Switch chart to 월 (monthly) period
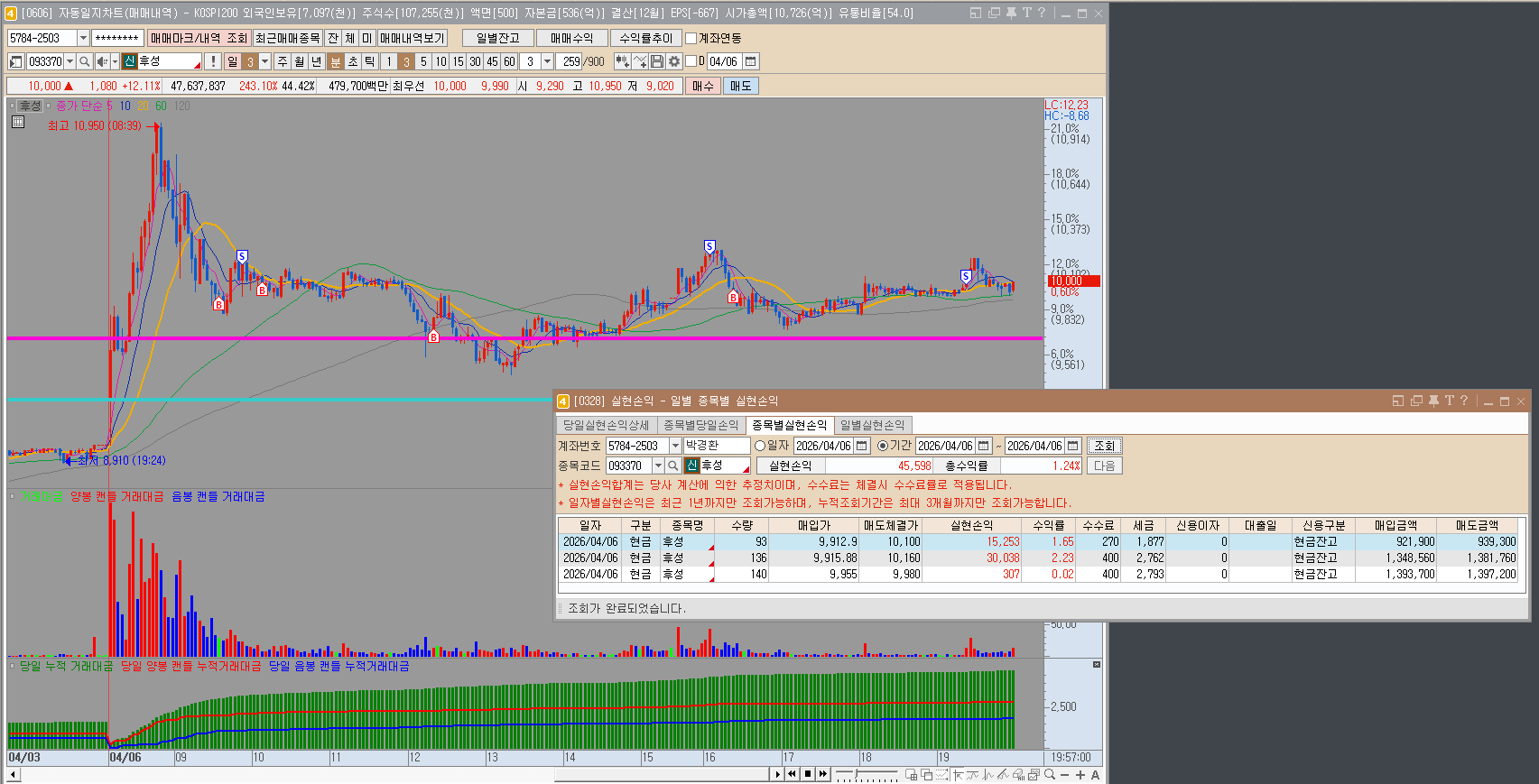This screenshot has height=784, width=1539. point(300,61)
